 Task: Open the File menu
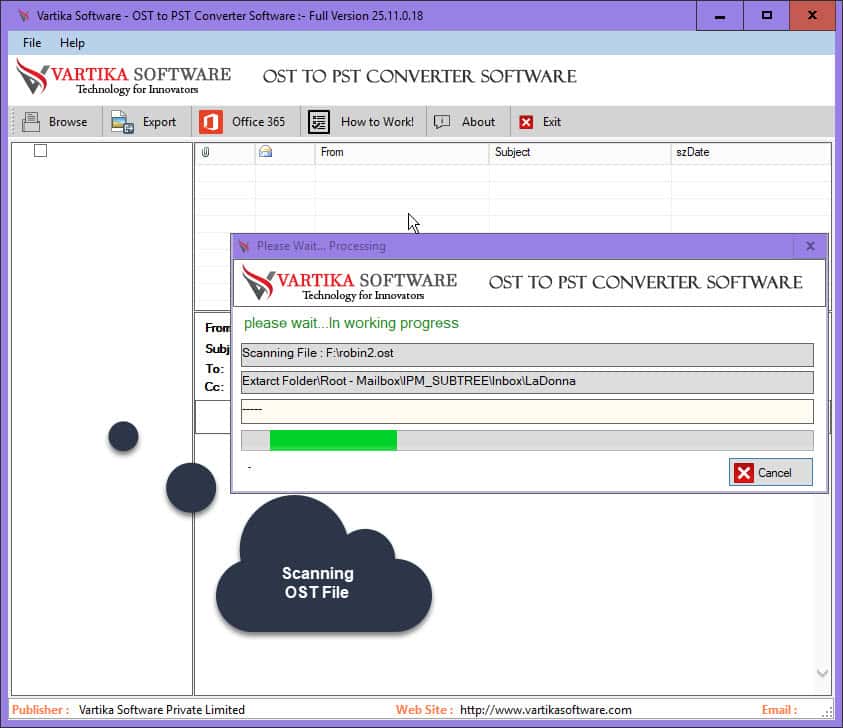click(x=32, y=42)
